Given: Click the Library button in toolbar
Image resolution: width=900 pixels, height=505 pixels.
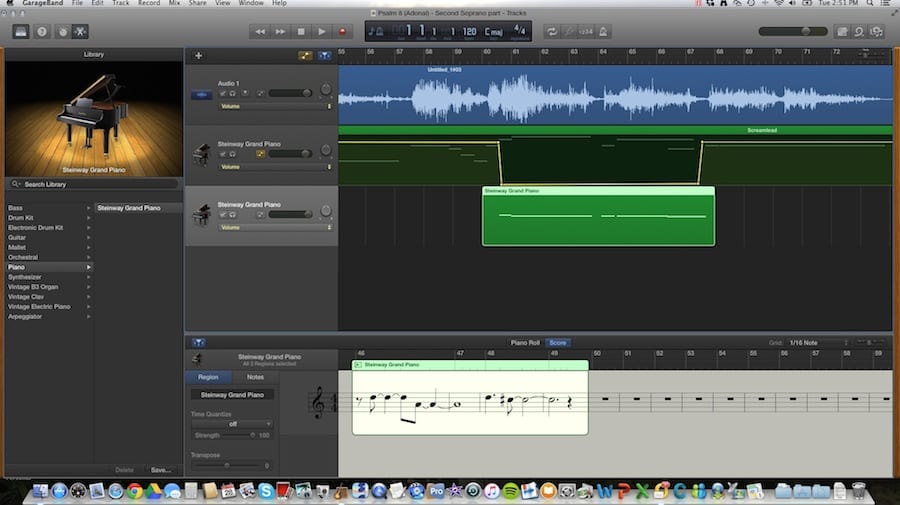Looking at the screenshot, I should [x=22, y=32].
